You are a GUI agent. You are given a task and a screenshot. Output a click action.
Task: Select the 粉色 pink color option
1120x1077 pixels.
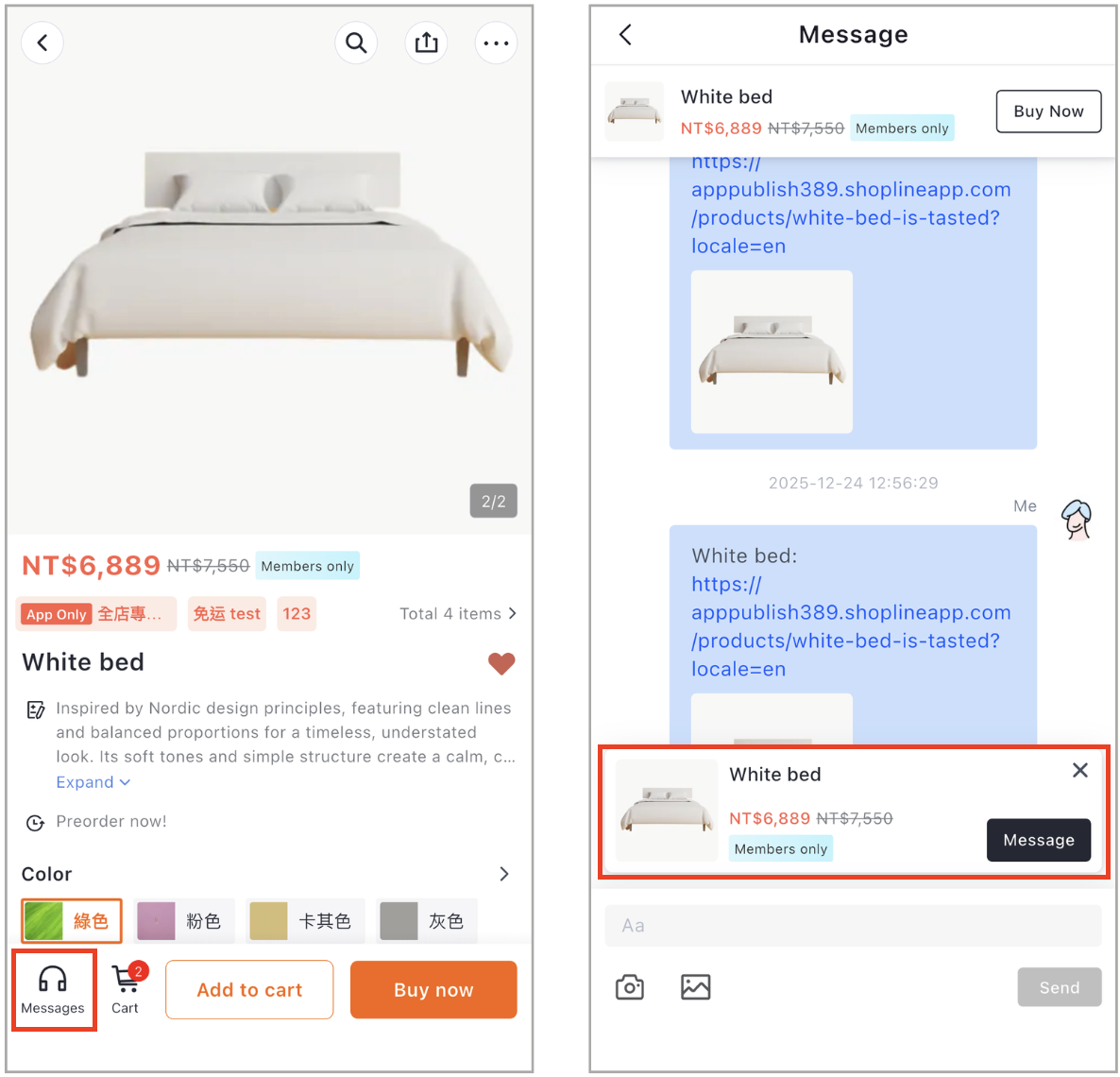[184, 920]
